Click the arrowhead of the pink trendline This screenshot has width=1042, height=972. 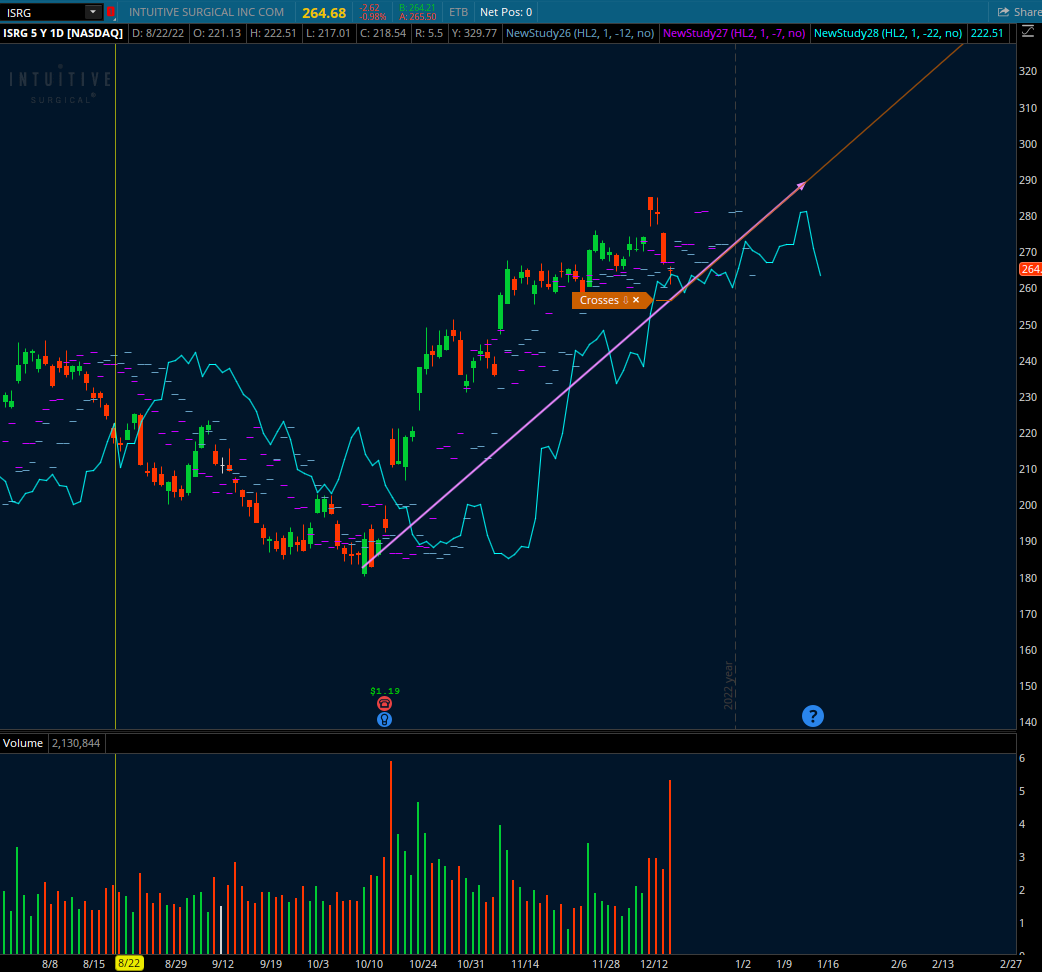801,186
